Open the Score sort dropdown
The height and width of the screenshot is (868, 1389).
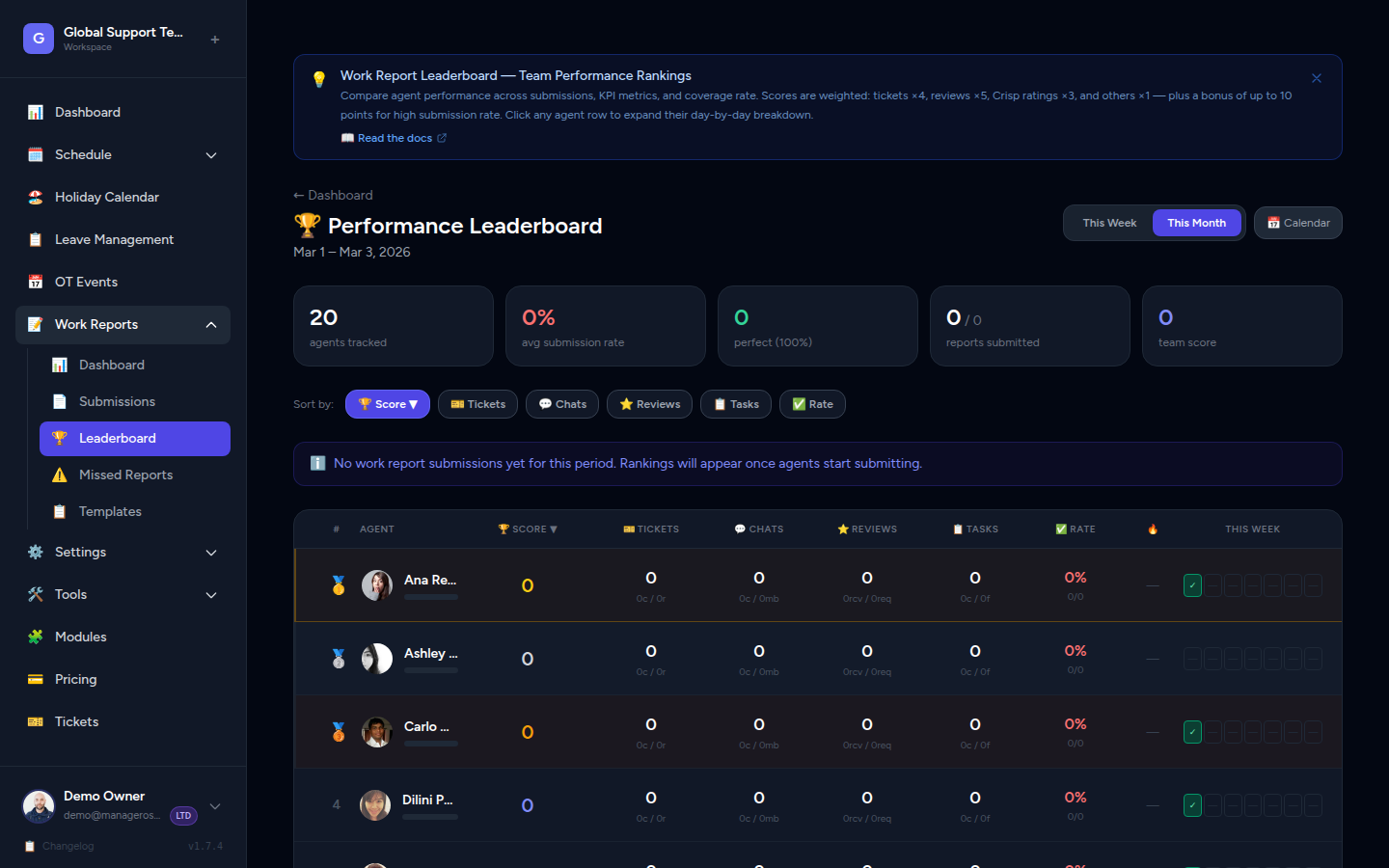coord(388,404)
